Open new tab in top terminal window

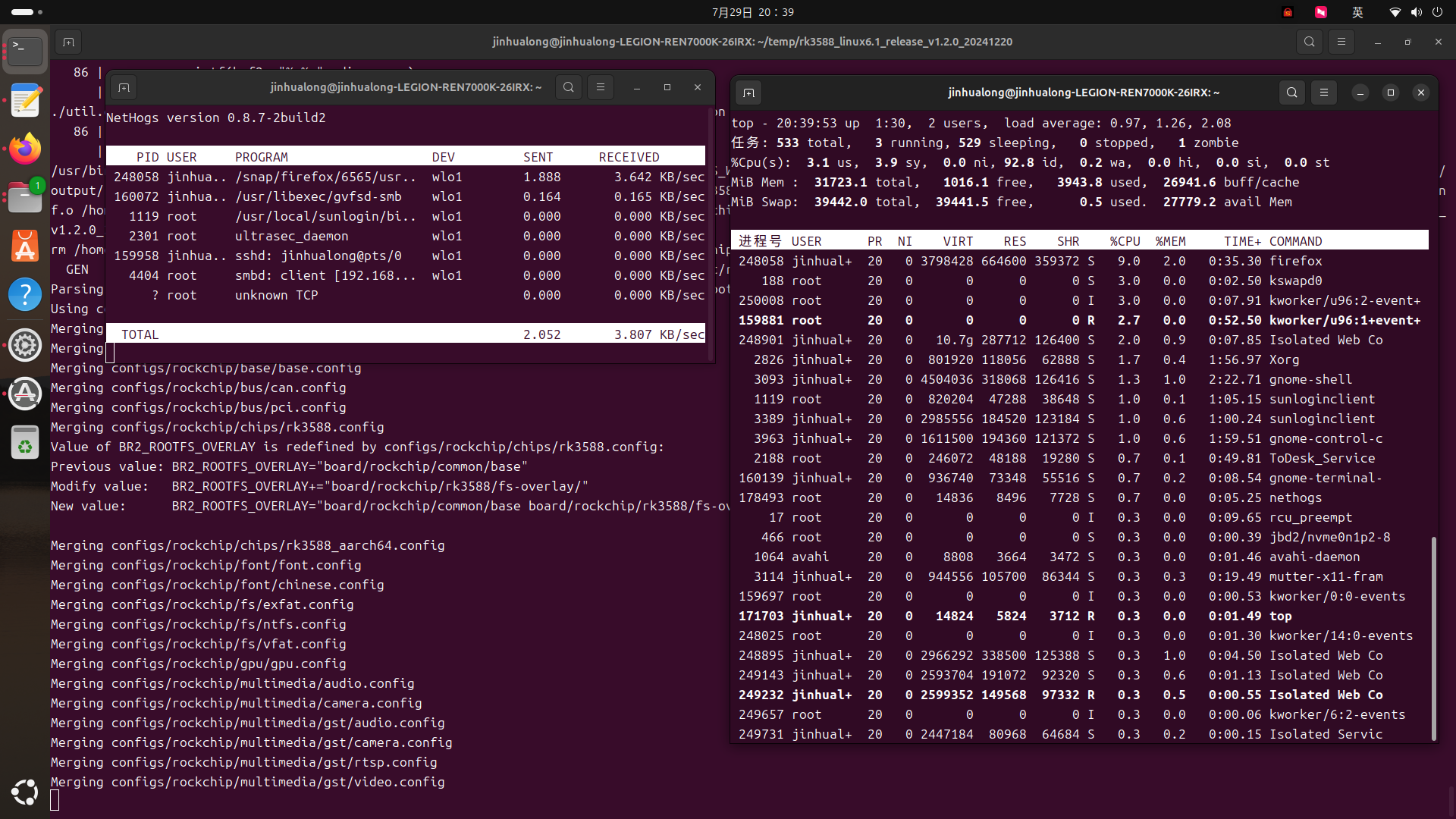(x=748, y=93)
